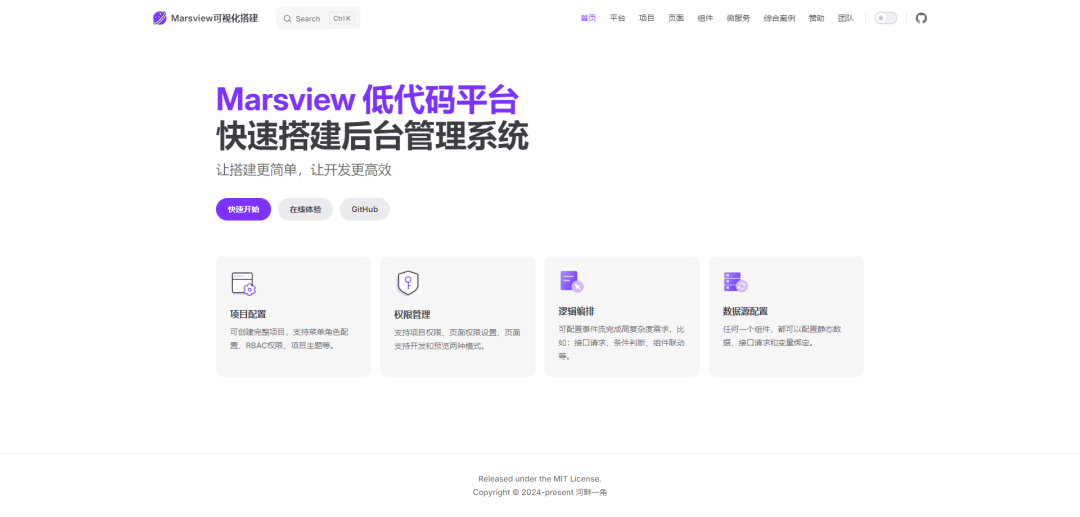1080x517 pixels.
Task: Open the 团队 nav link
Action: point(845,18)
